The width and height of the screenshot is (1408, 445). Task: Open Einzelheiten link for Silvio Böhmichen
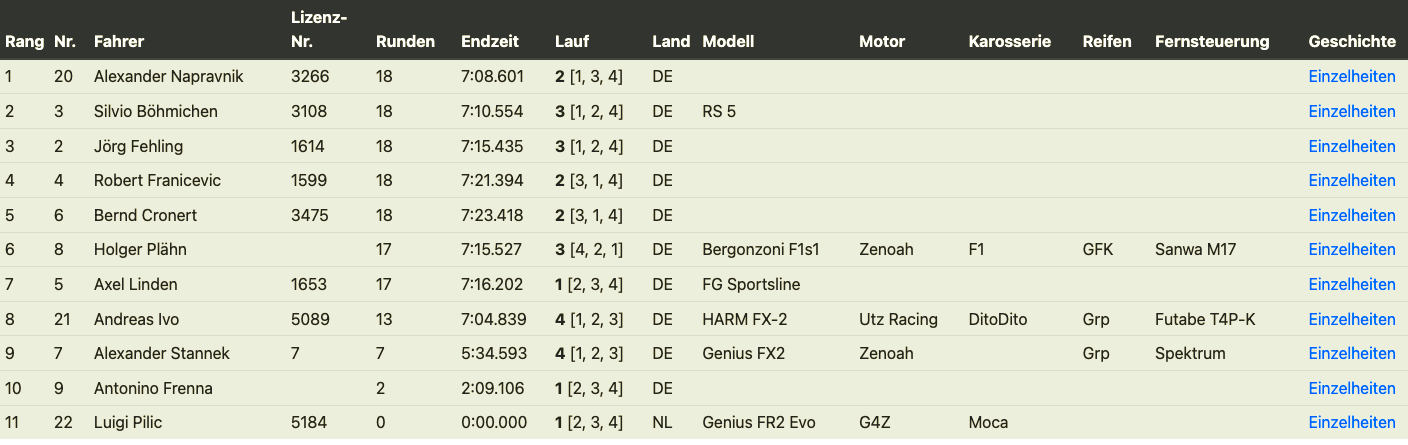(1351, 111)
